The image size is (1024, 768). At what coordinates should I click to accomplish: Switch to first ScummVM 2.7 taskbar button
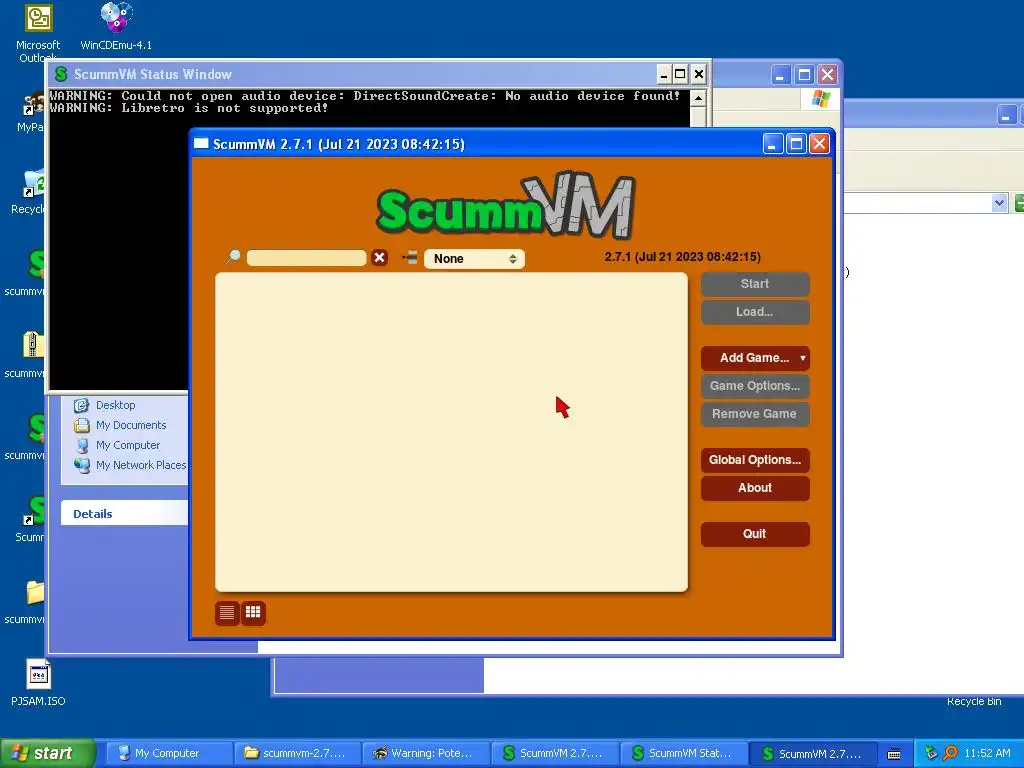point(554,753)
